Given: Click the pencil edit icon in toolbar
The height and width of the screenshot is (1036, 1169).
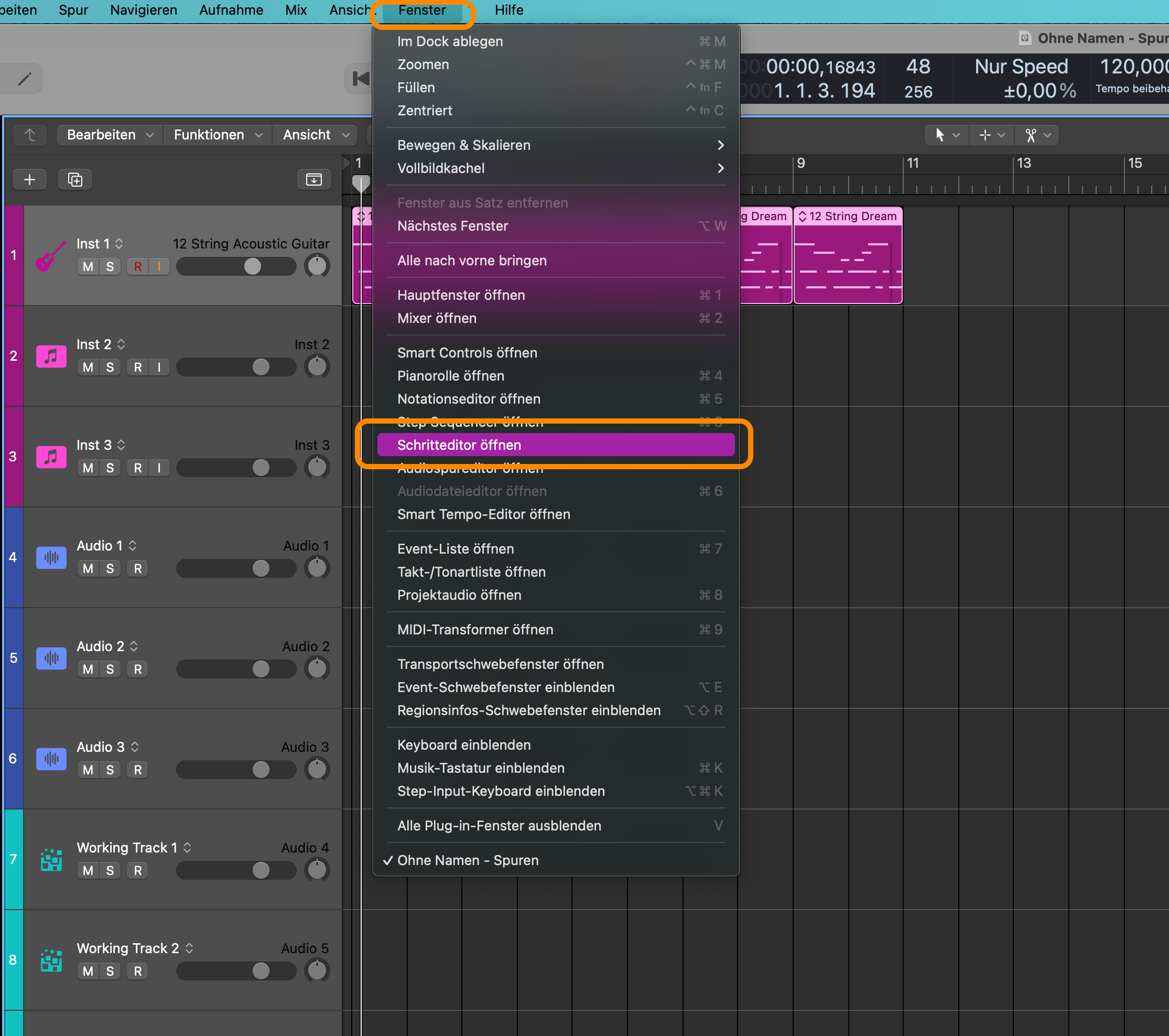Looking at the screenshot, I should click(24, 79).
